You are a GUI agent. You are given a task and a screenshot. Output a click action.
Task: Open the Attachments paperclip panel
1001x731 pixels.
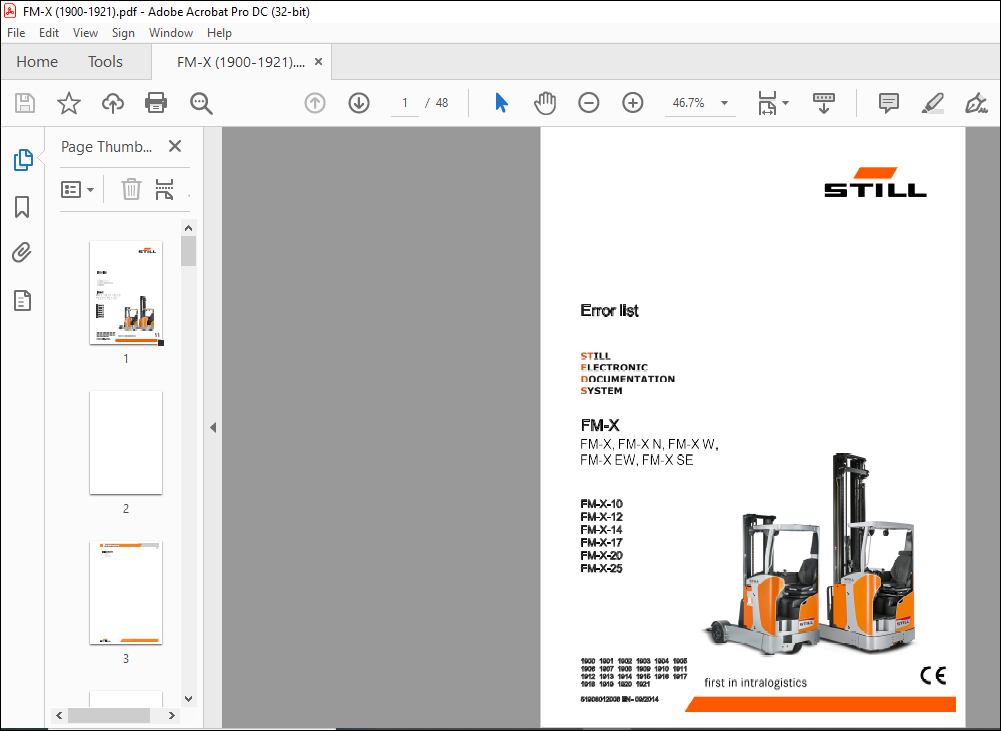tap(22, 253)
